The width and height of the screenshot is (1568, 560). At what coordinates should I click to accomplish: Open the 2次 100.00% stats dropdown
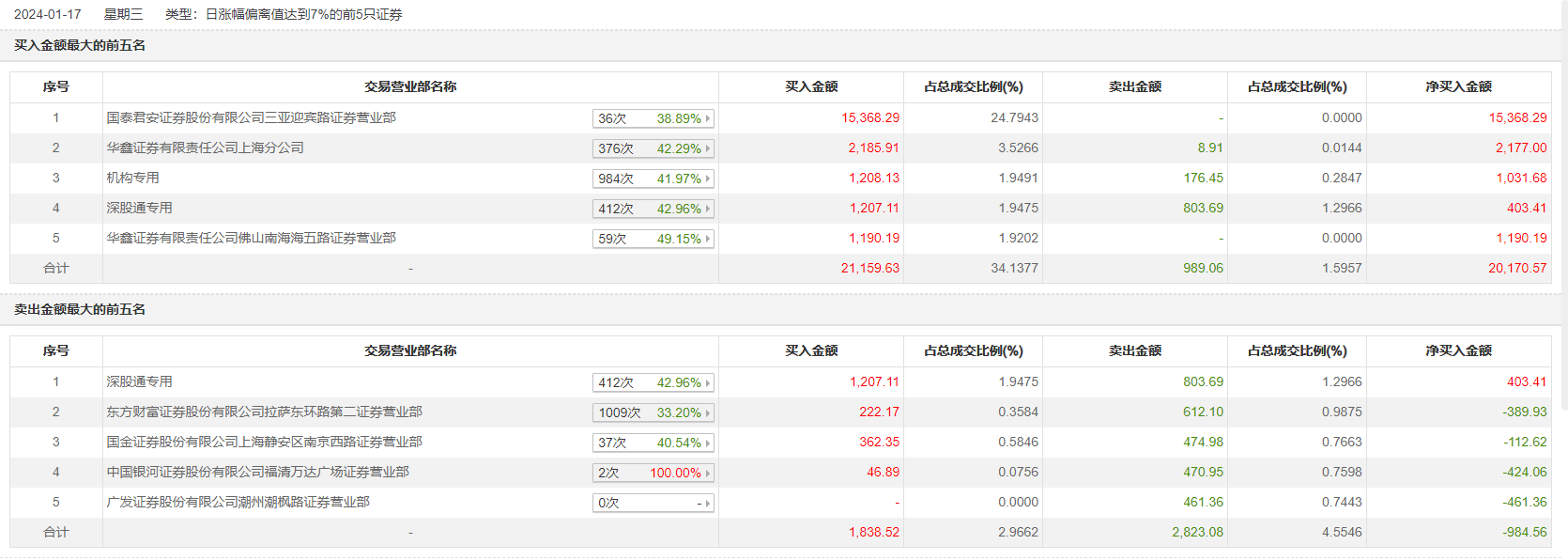coord(653,473)
